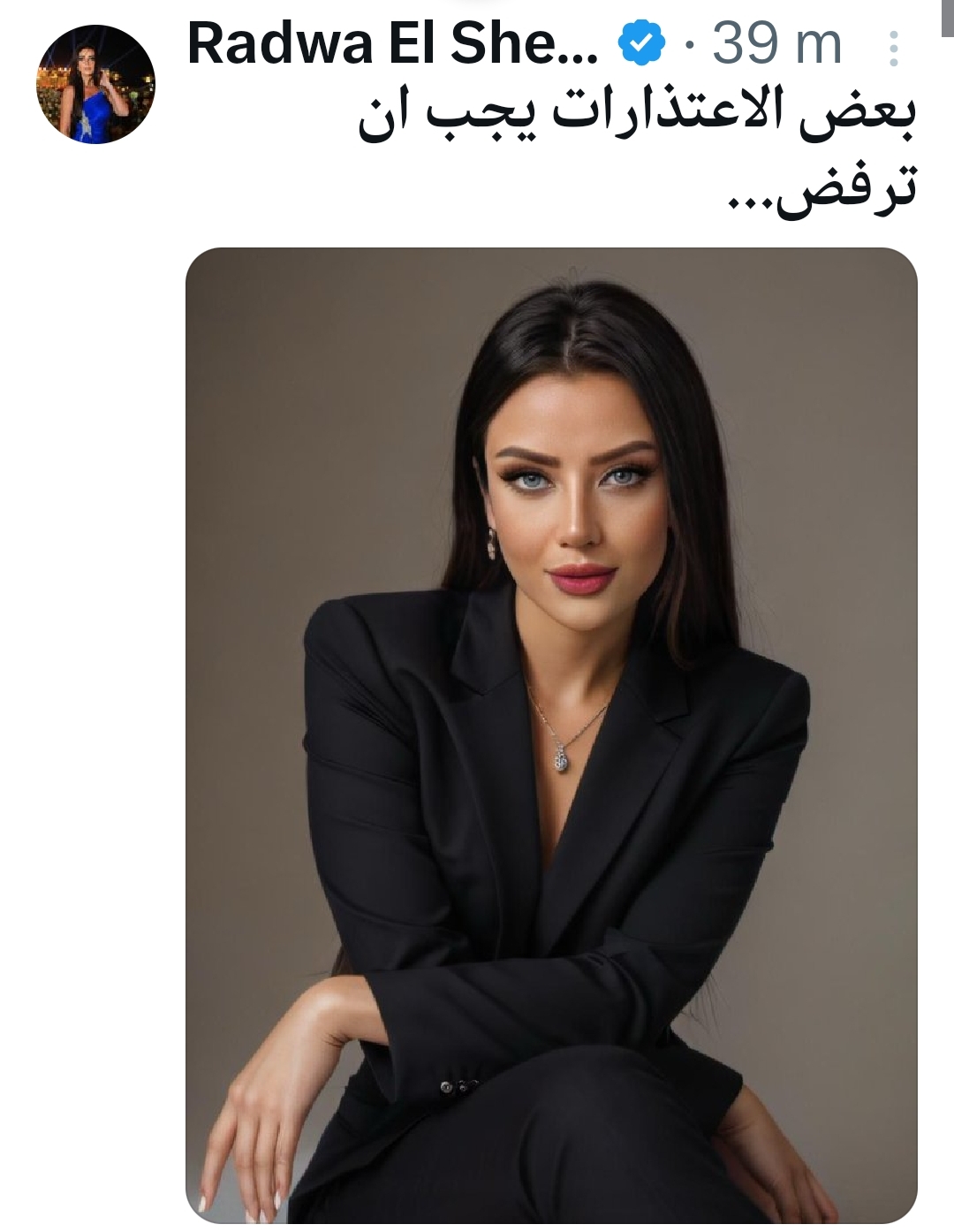Click the red lips in the portrait
This screenshot has width=954, height=1232.
coord(580,579)
